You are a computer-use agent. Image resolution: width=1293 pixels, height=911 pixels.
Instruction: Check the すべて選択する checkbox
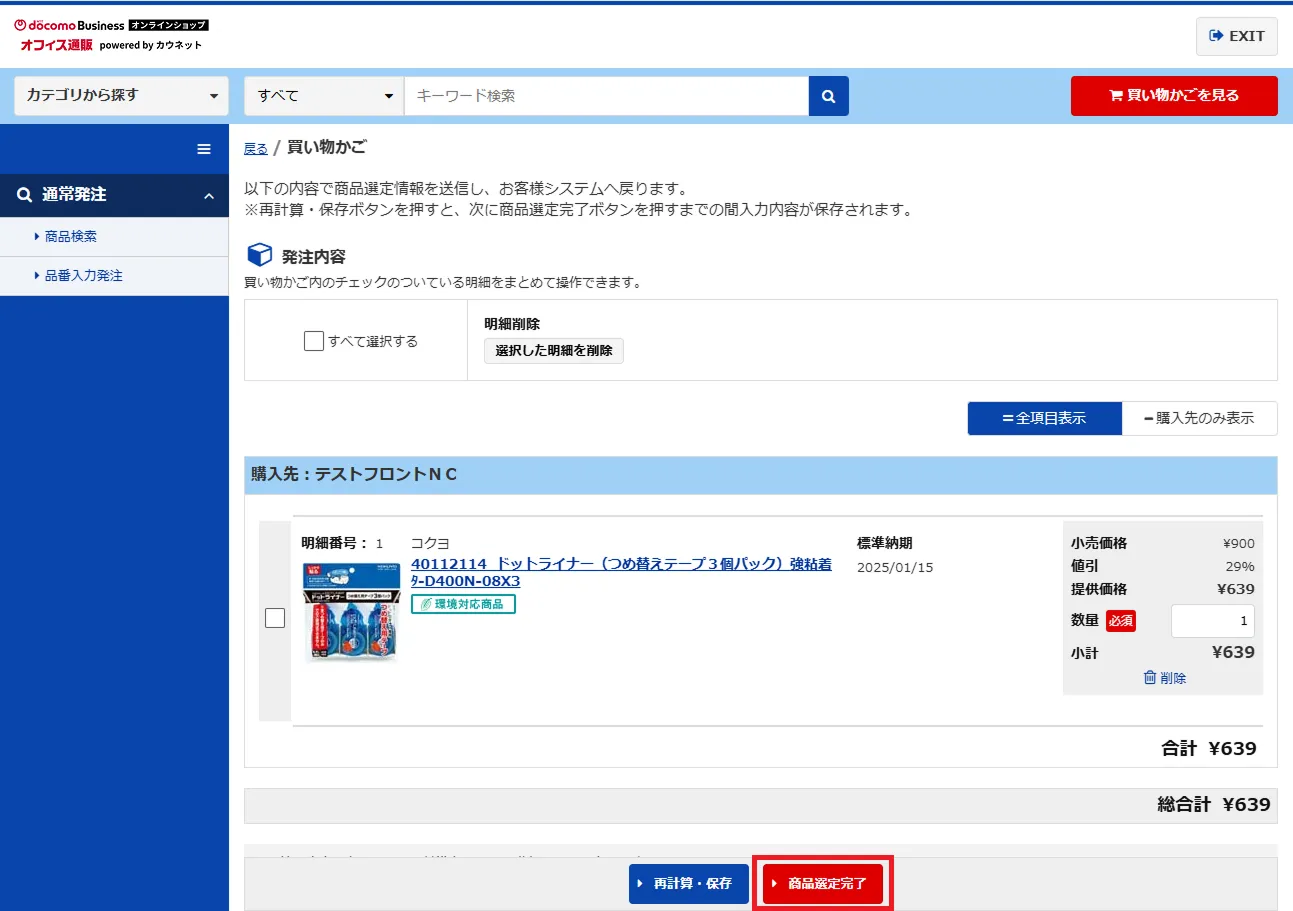click(314, 341)
